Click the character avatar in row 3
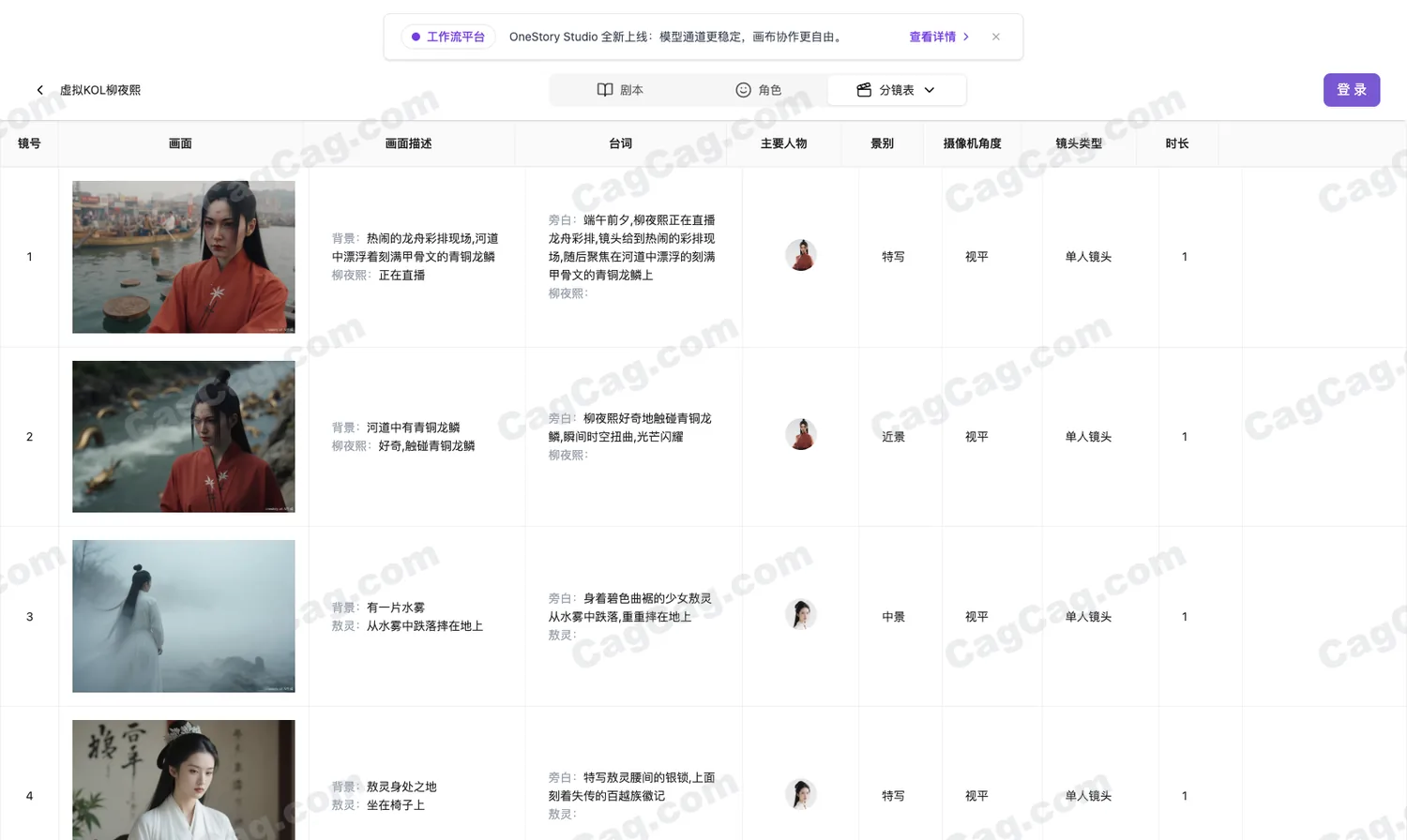 pyautogui.click(x=801, y=615)
